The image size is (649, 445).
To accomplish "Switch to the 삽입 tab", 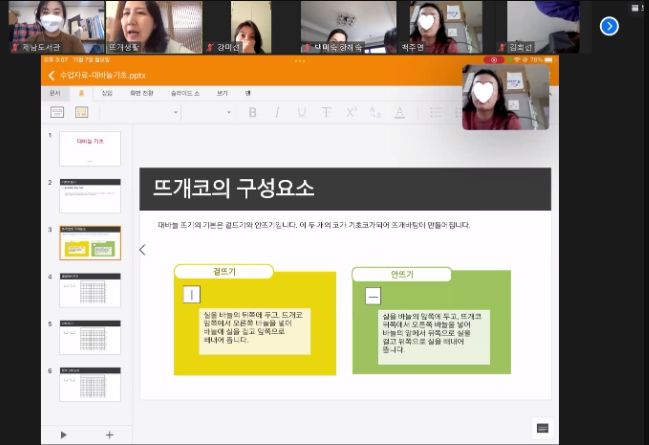I will pos(107,93).
